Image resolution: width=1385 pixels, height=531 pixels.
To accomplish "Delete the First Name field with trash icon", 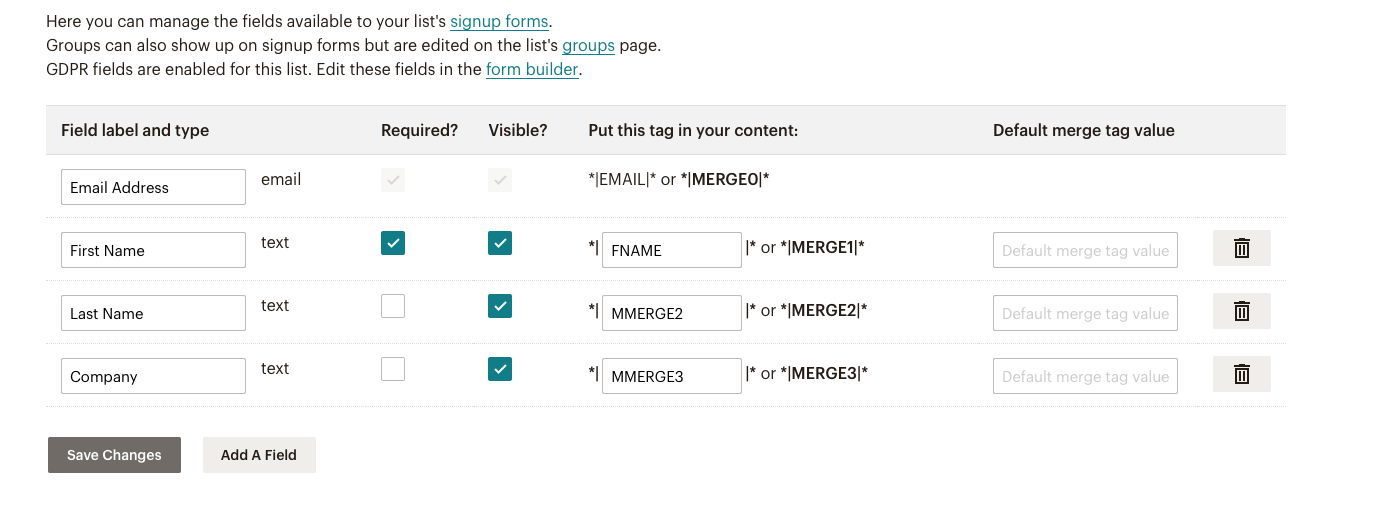I will pyautogui.click(x=1241, y=248).
